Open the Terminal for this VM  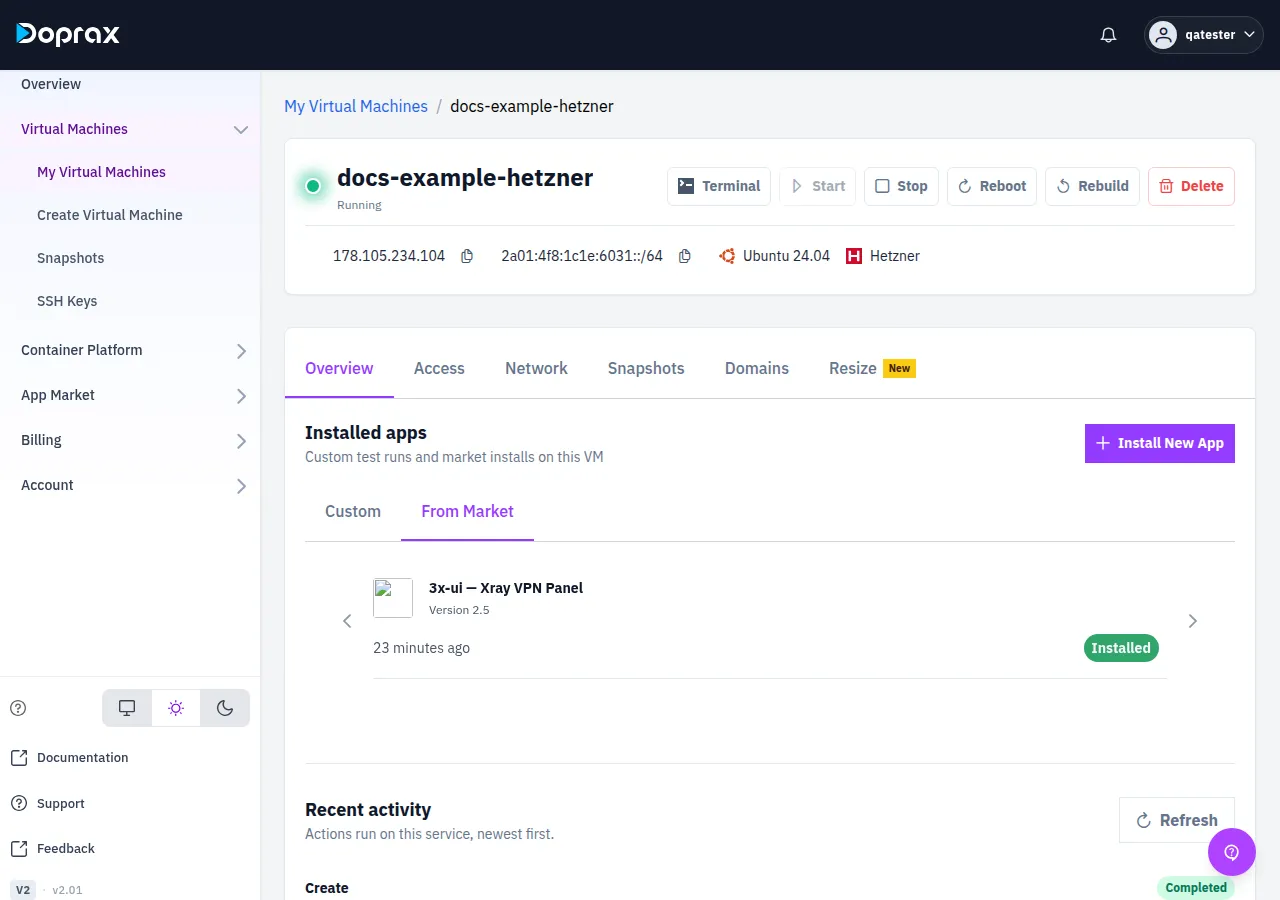click(x=719, y=186)
